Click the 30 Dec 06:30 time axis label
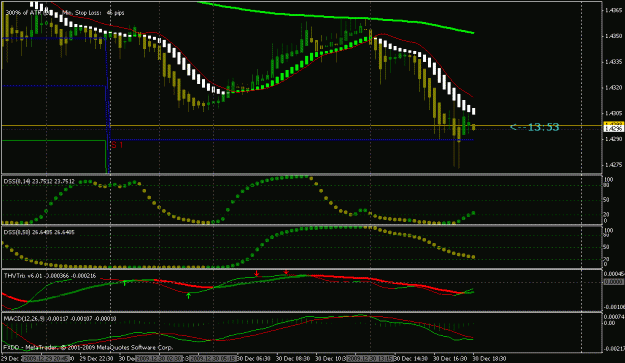Screen dimensions: 625x363 coord(254,358)
